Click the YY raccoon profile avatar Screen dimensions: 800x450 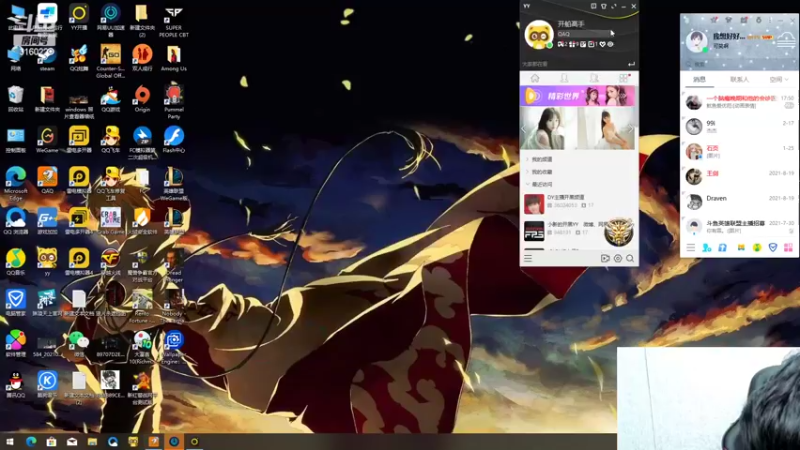pos(539,35)
